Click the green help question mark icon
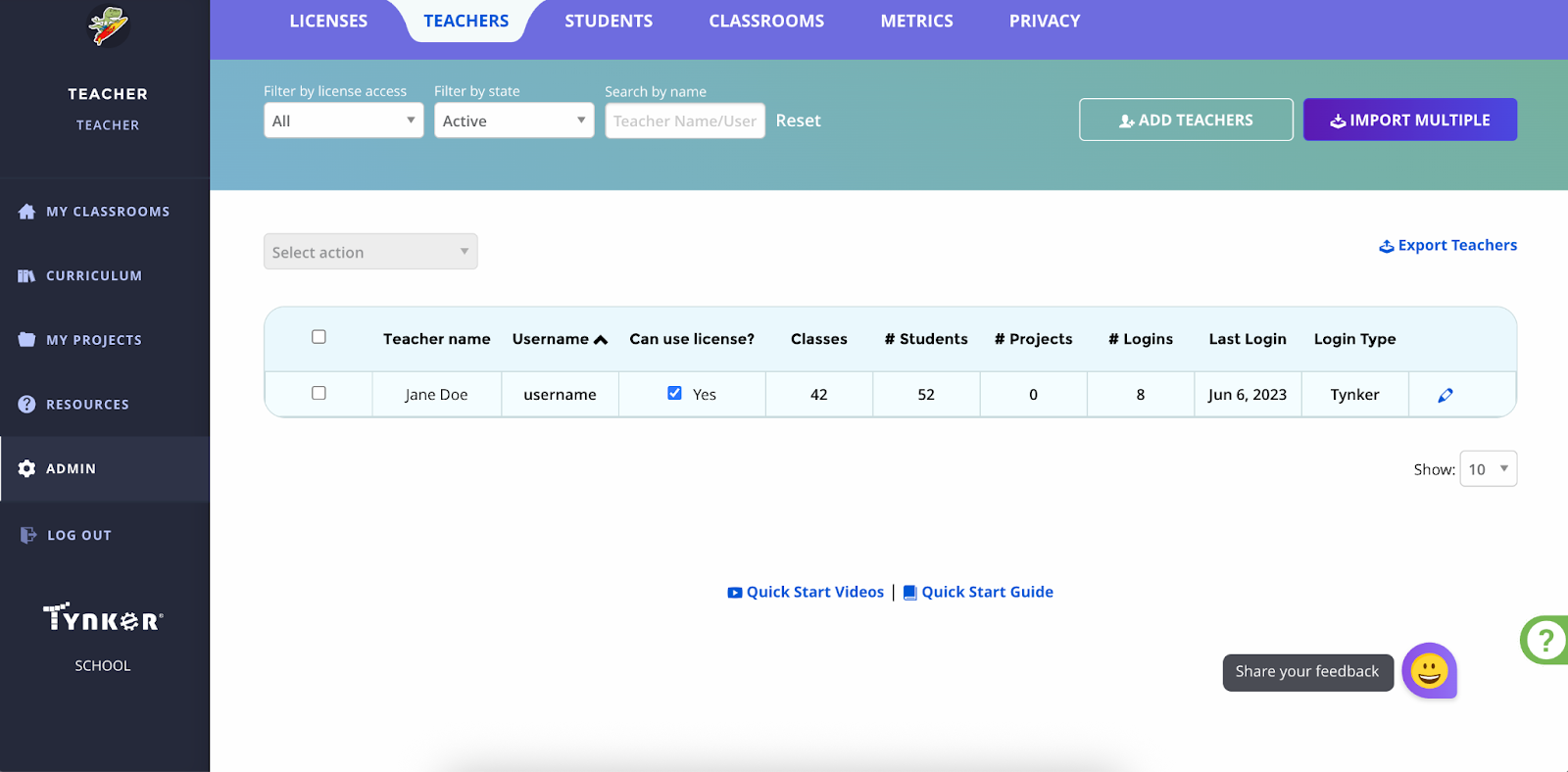 click(1544, 640)
